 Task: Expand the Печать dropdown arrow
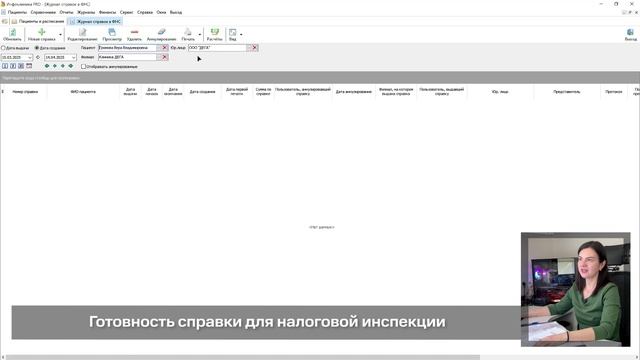pyautogui.click(x=200, y=35)
